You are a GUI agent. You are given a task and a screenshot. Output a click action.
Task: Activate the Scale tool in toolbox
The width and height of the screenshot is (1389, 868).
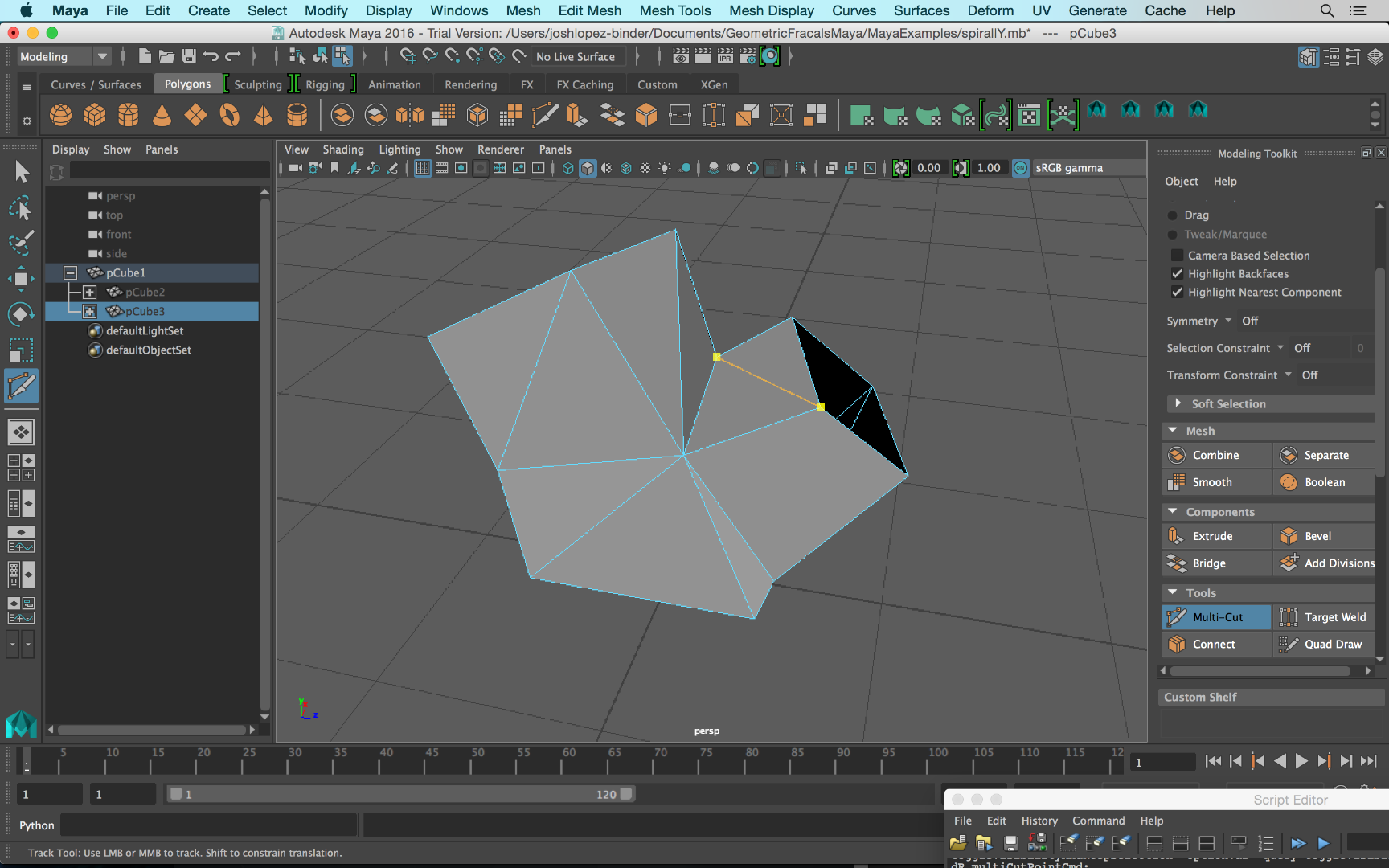click(21, 350)
